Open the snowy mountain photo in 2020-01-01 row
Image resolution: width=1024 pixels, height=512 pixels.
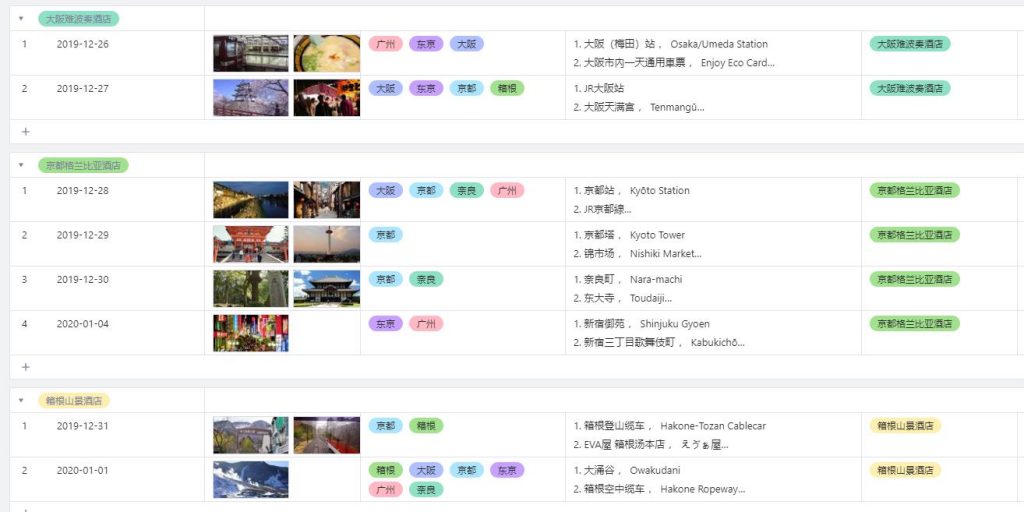pos(250,479)
